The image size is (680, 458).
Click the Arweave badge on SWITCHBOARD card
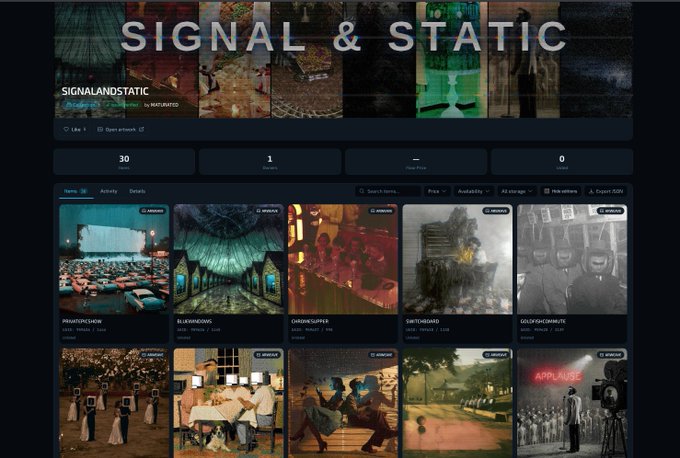[x=496, y=211]
